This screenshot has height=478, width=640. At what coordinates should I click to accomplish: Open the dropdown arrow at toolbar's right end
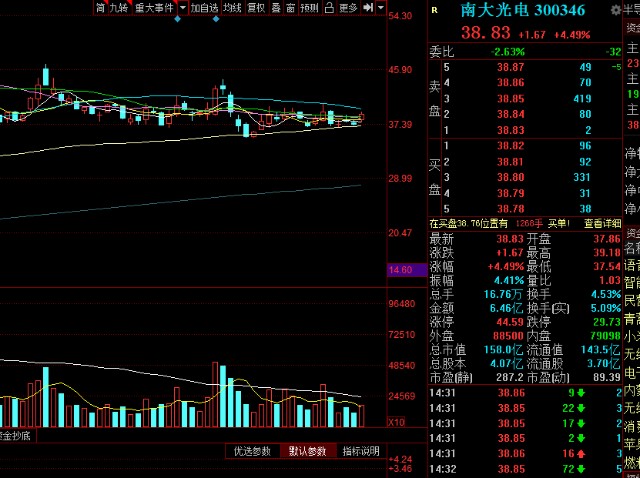[380, 7]
